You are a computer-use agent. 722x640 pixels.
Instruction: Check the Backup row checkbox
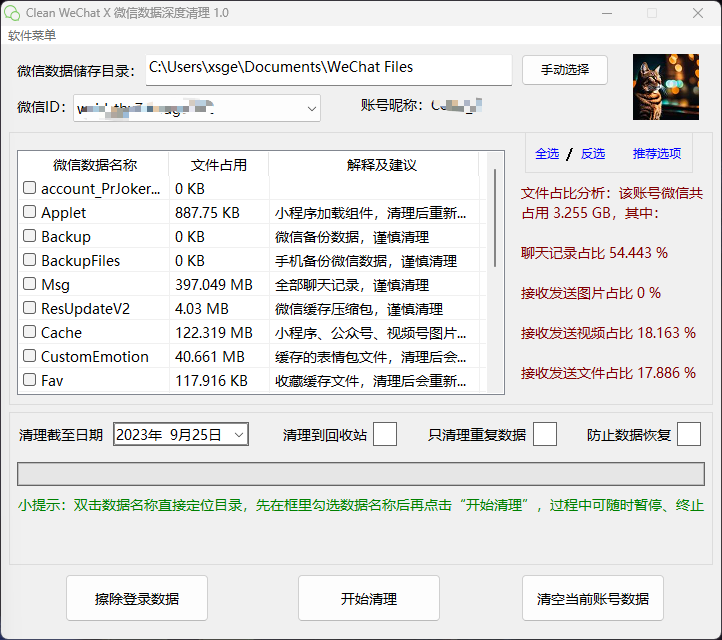click(x=29, y=236)
